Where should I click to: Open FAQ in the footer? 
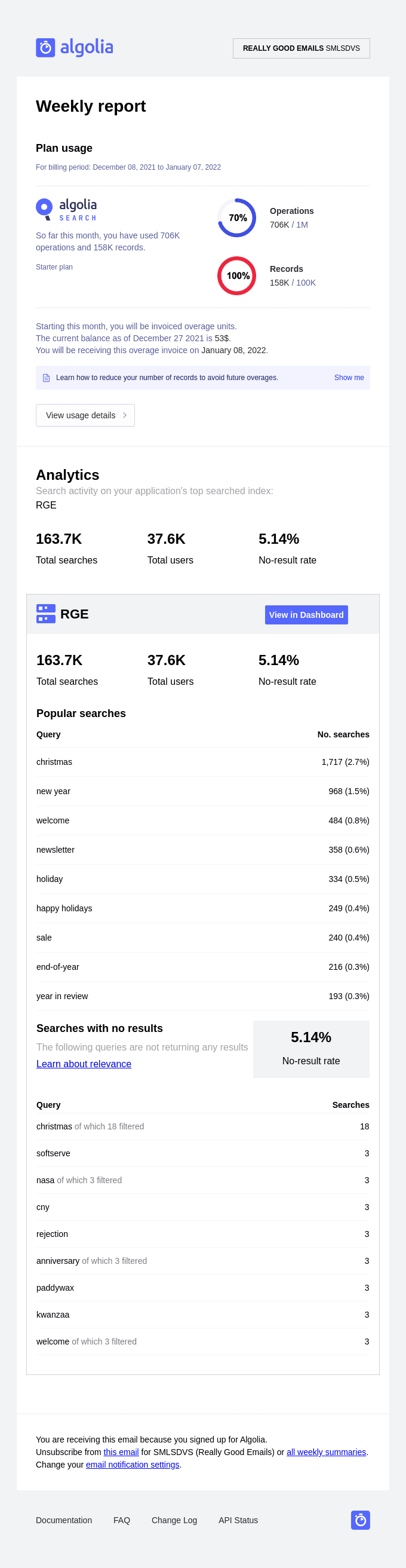point(122,1521)
